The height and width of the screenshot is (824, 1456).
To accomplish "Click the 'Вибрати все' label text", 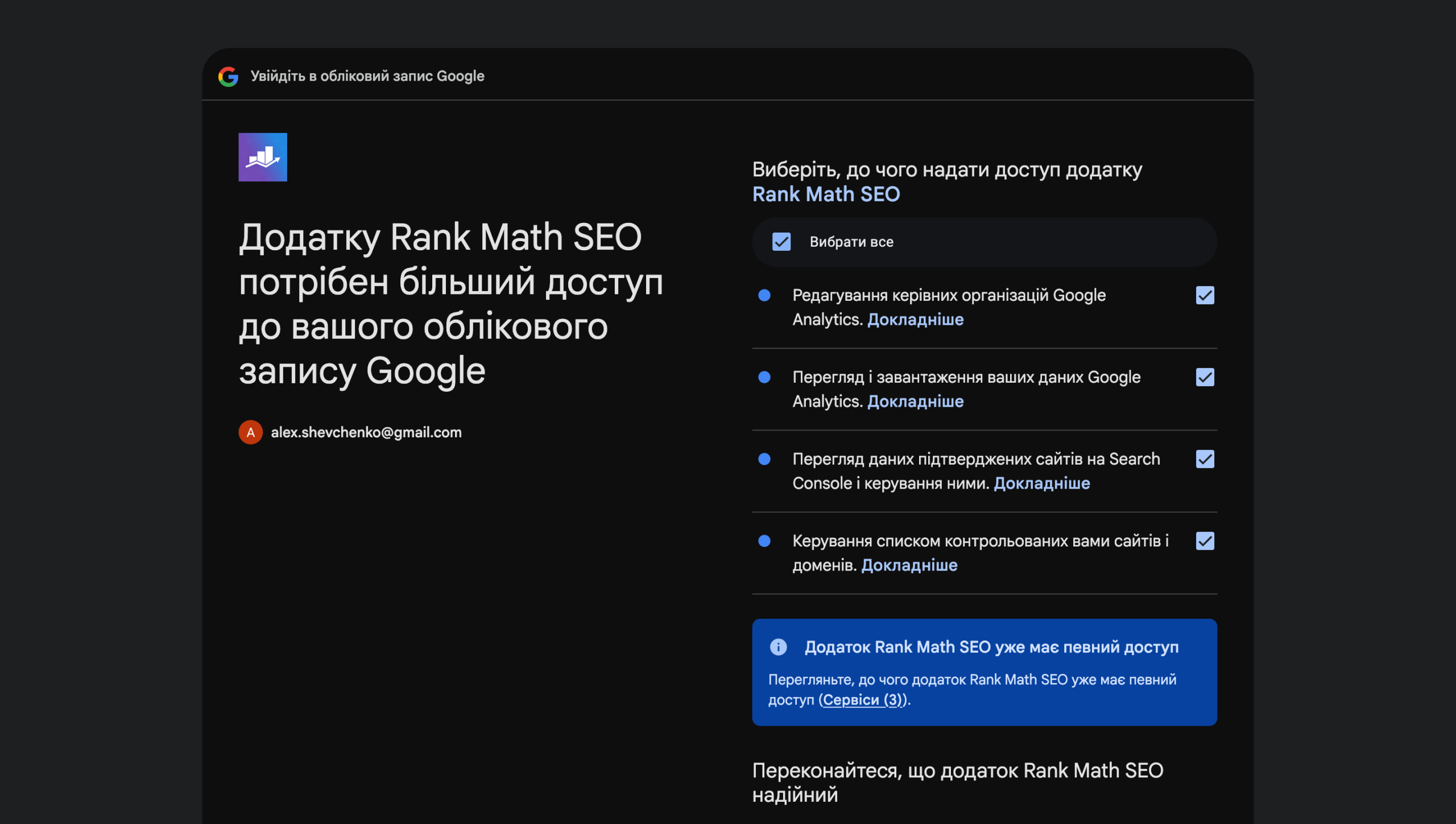I will tap(851, 242).
